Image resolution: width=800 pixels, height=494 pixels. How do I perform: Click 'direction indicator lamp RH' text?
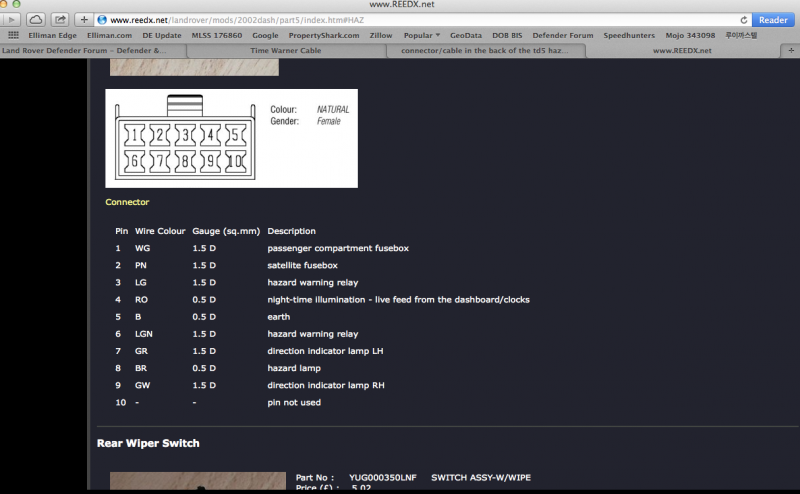click(x=326, y=385)
